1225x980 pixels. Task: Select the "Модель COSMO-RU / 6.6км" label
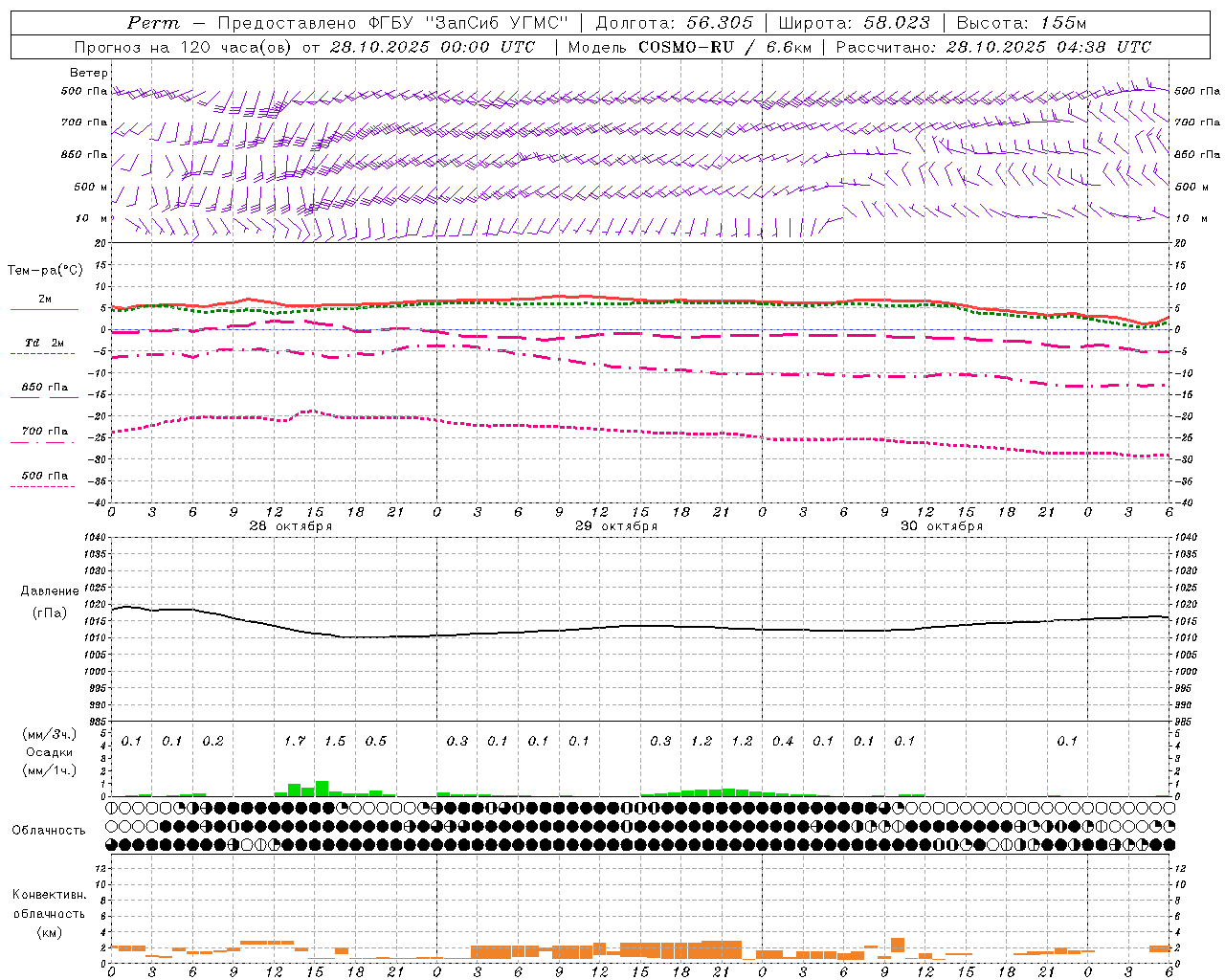click(690, 47)
